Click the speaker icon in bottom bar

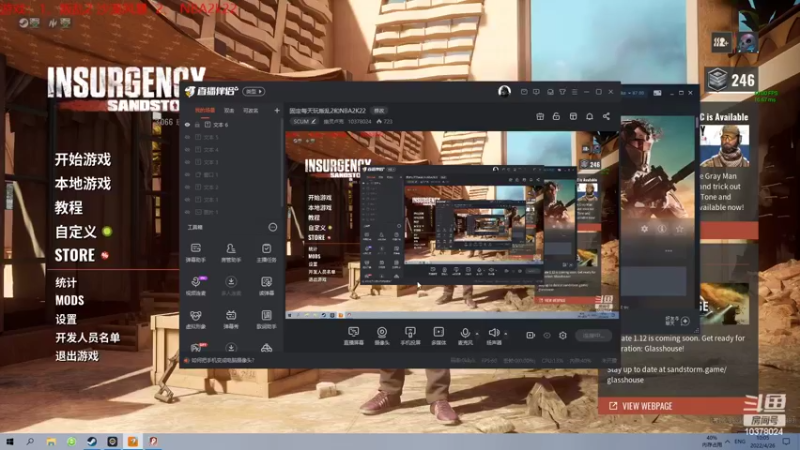click(493, 333)
